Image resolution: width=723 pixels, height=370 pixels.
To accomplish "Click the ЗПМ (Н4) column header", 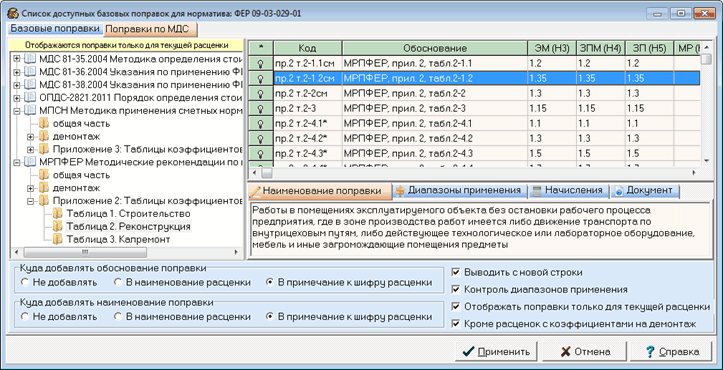I will [601, 48].
